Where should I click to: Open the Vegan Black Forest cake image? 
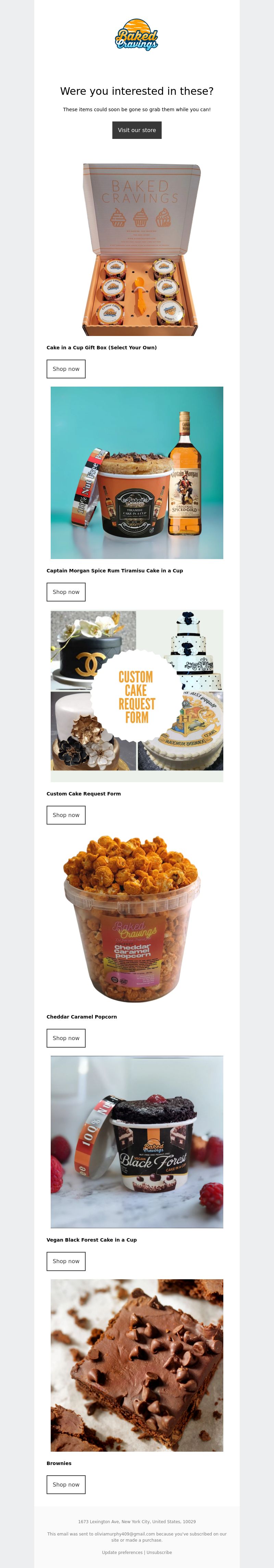(137, 1142)
